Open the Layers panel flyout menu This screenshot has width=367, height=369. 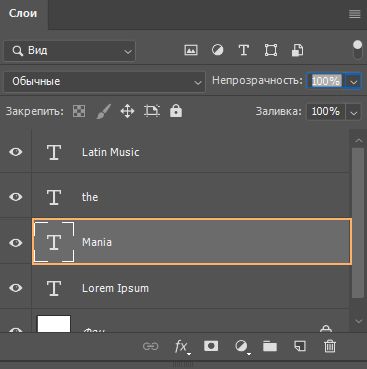click(x=355, y=14)
